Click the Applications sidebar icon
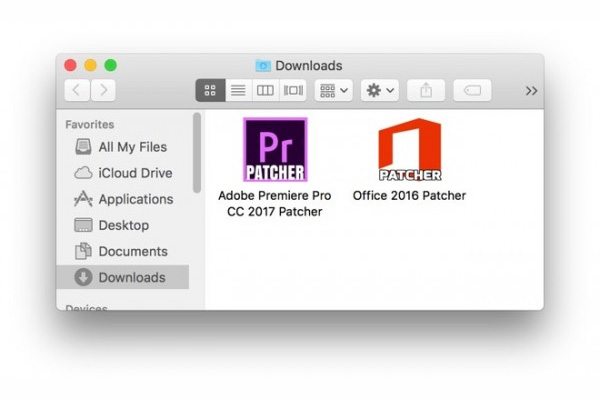 point(83,199)
